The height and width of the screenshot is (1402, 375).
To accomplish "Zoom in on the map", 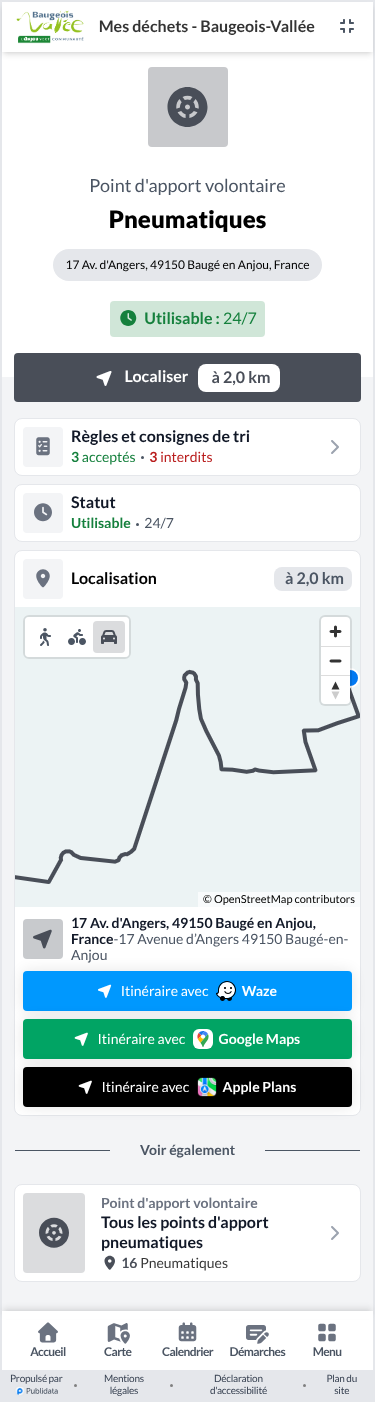I will pos(335,632).
